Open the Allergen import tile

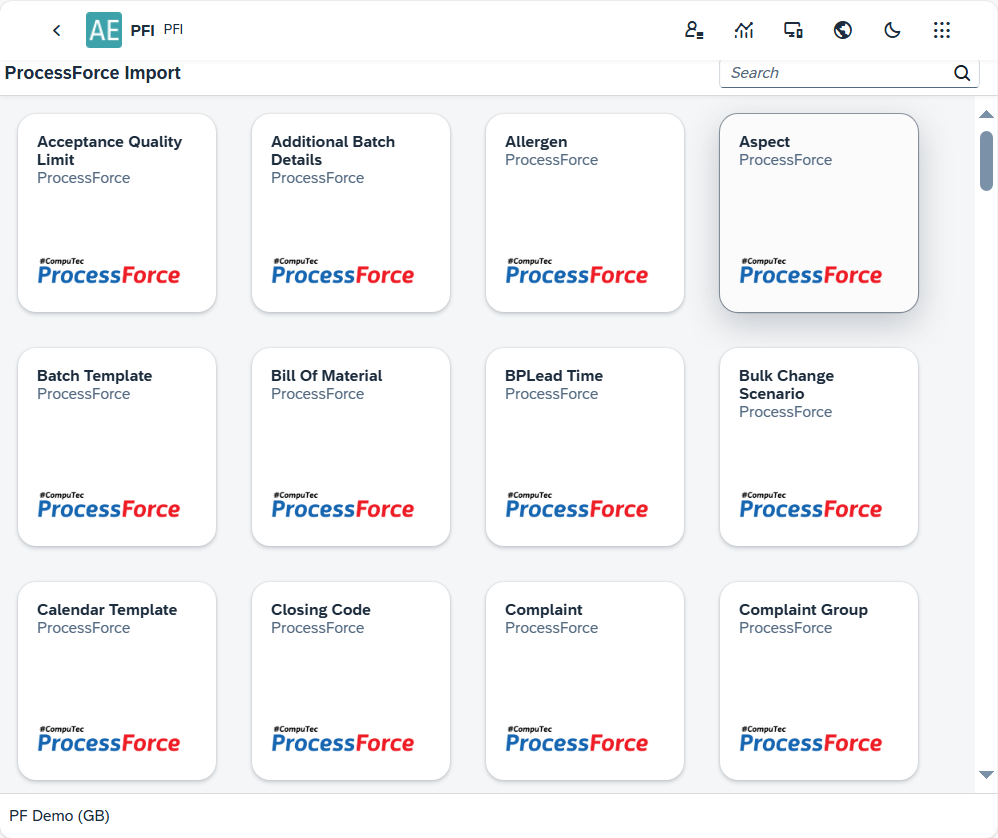tap(584, 212)
